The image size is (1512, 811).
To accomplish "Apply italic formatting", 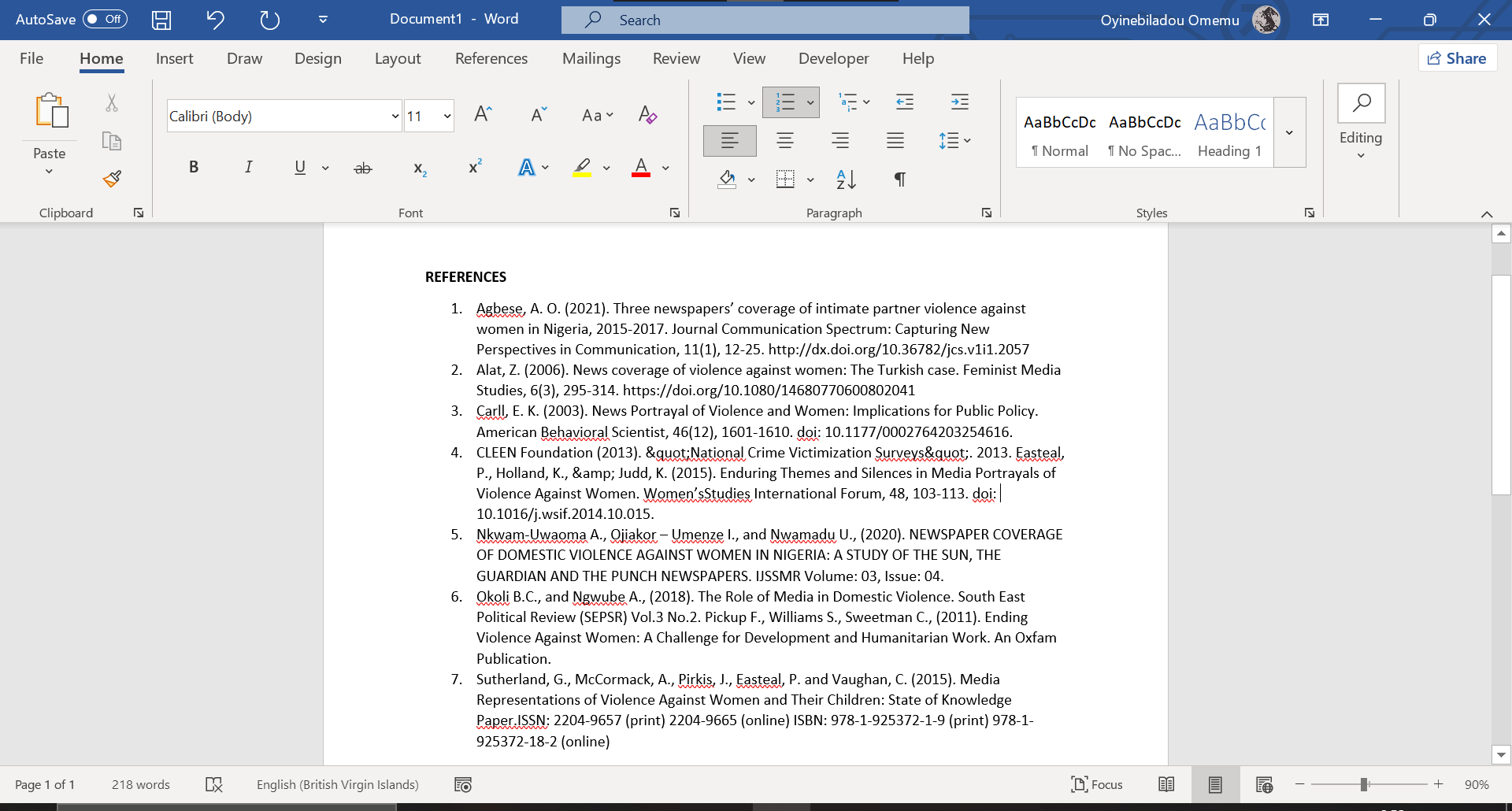I will [x=248, y=166].
